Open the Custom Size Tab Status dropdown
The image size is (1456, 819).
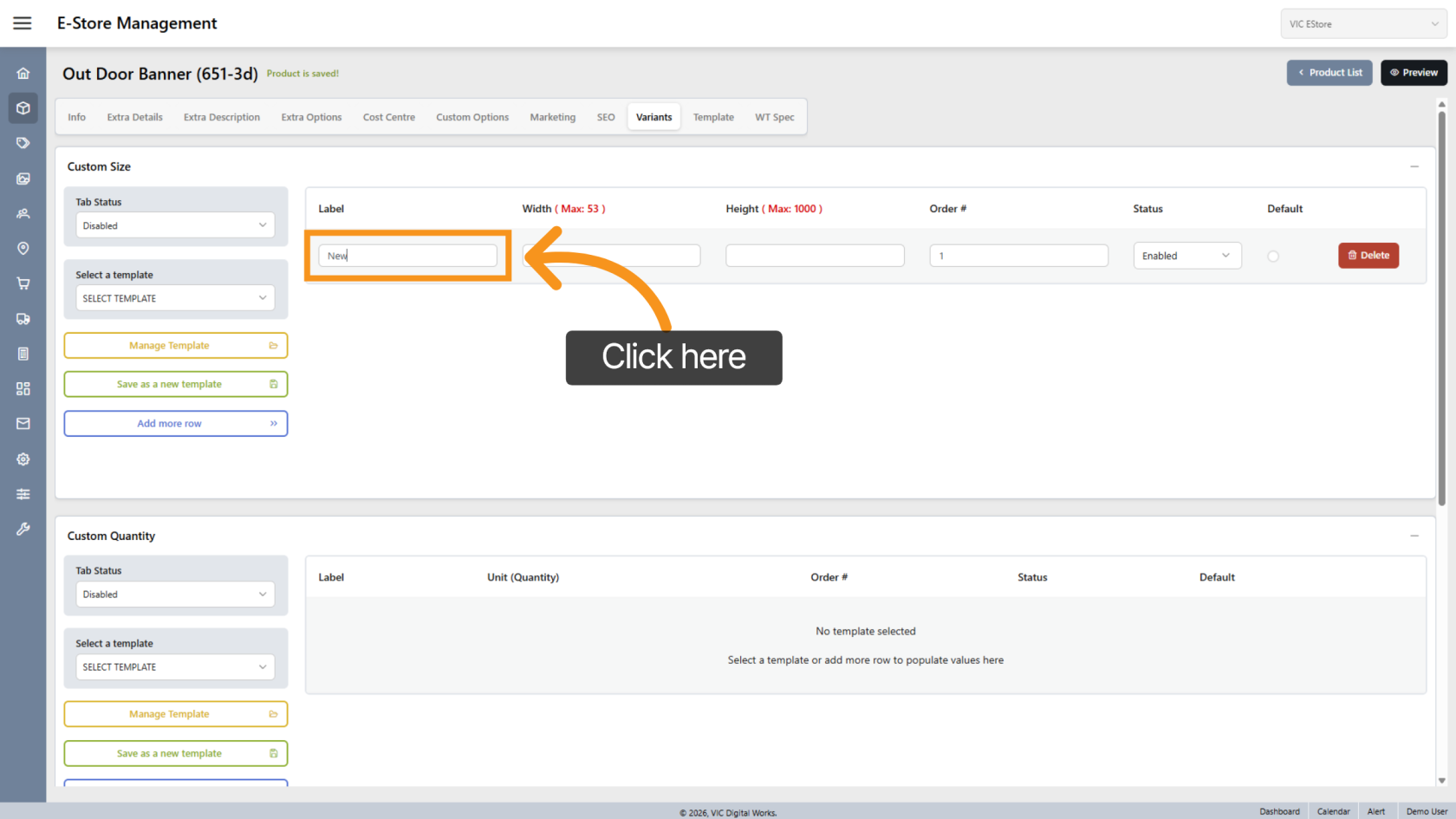(175, 225)
